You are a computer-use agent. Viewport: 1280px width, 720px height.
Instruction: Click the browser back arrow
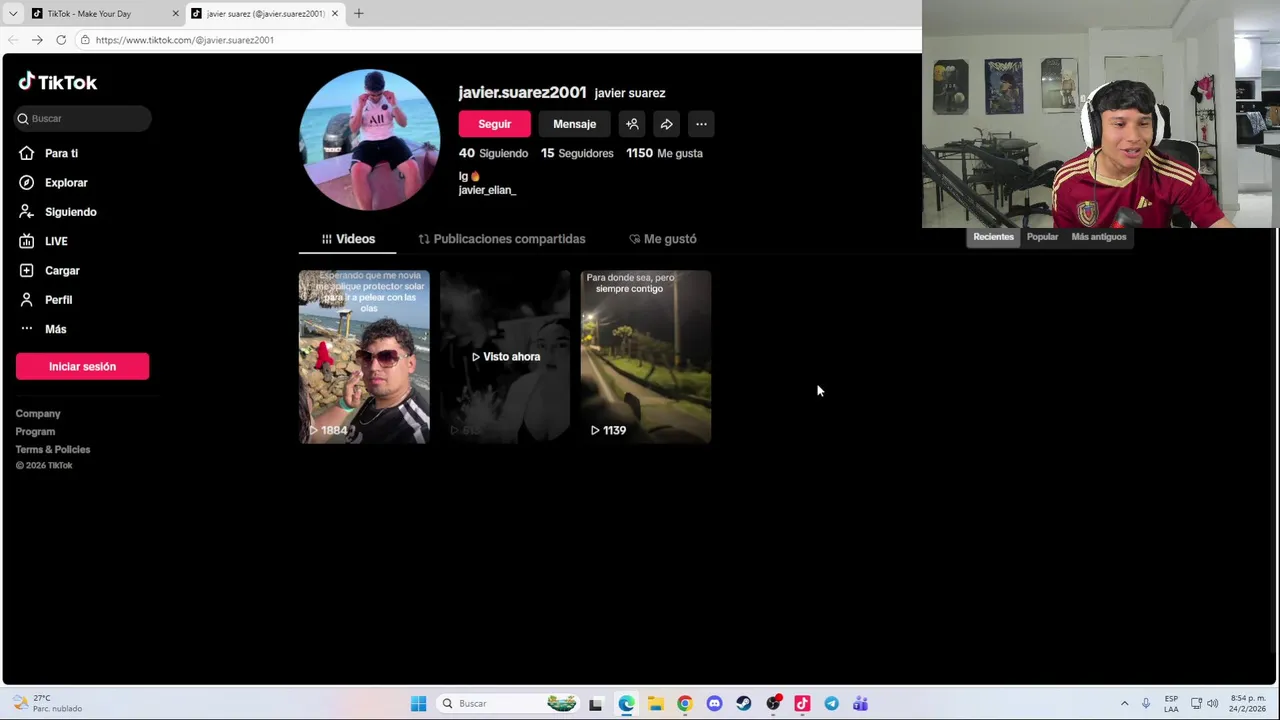[13, 40]
